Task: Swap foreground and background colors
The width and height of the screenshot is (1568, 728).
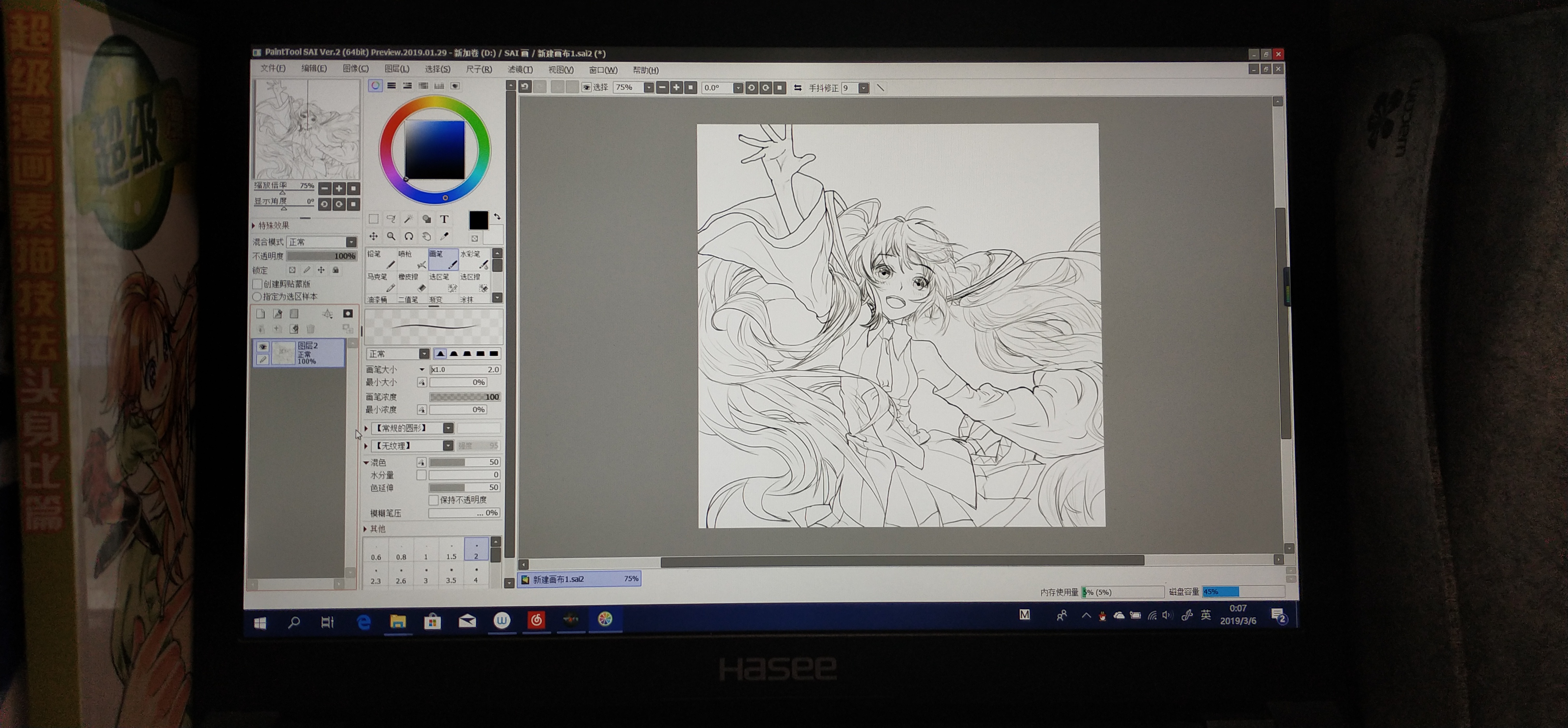Action: click(x=497, y=217)
